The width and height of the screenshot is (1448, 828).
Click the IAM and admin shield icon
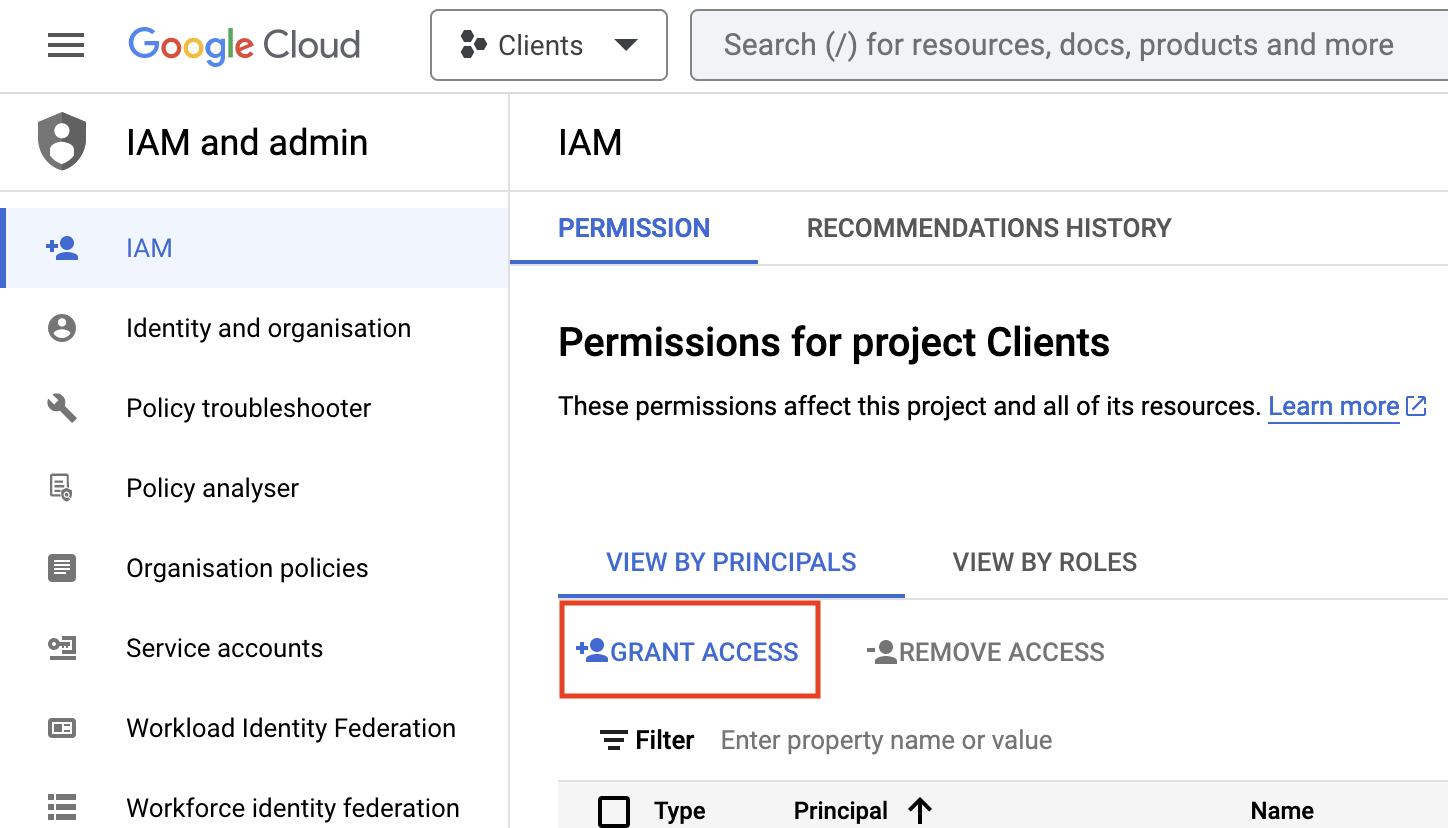(x=62, y=142)
